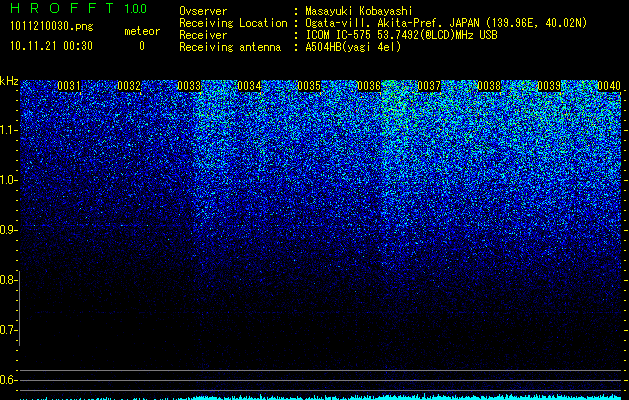Screen dimensions: 629x400
Task: Click the 1.1 kHz axis label
Action: coord(8,130)
